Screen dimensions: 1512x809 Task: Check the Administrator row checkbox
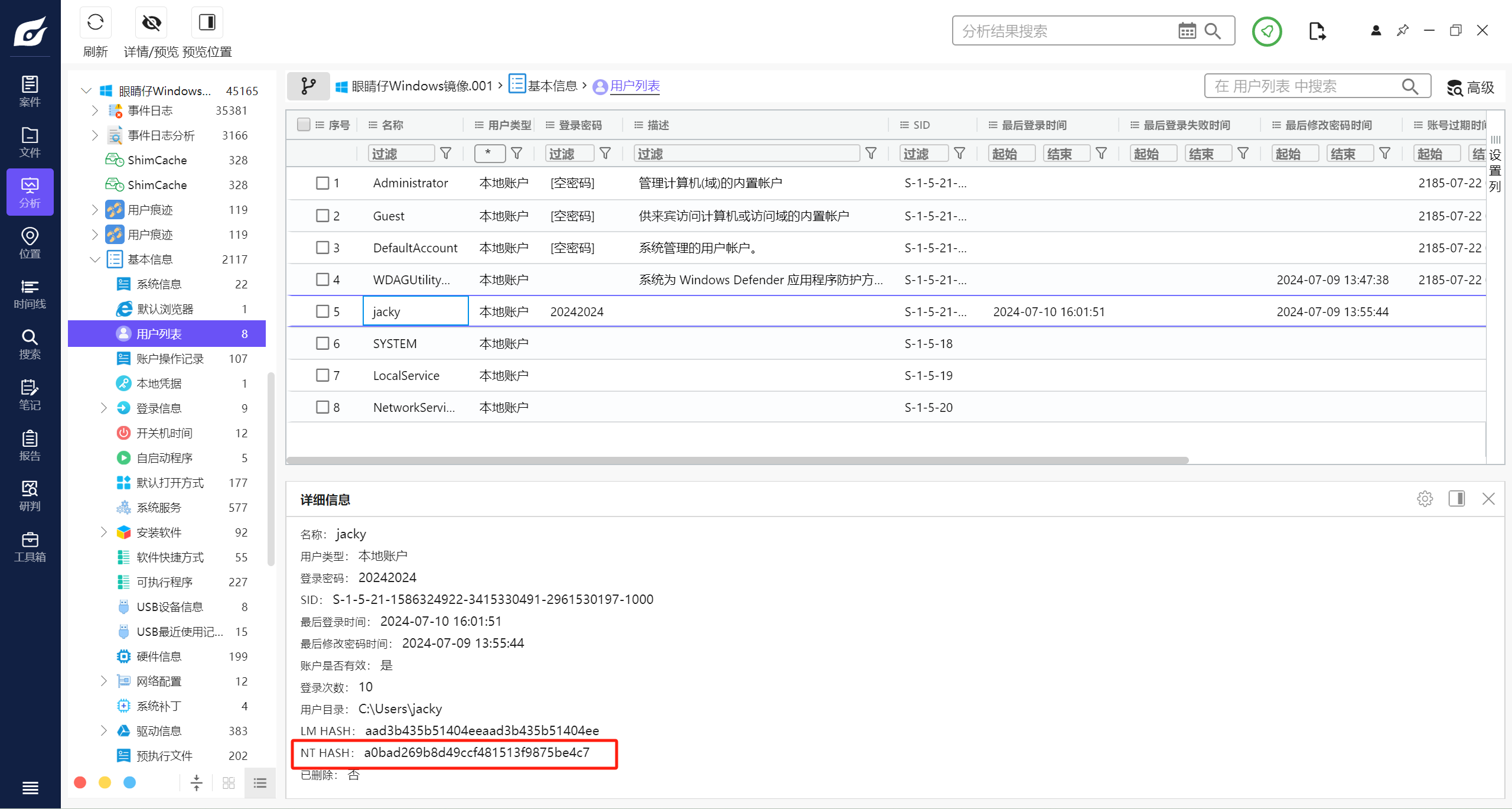coord(322,183)
